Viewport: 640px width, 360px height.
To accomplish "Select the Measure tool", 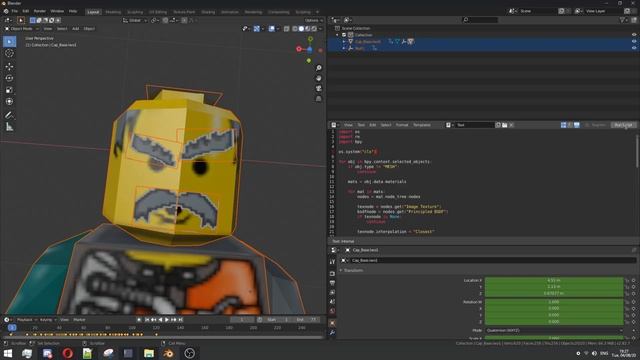I will (9, 127).
